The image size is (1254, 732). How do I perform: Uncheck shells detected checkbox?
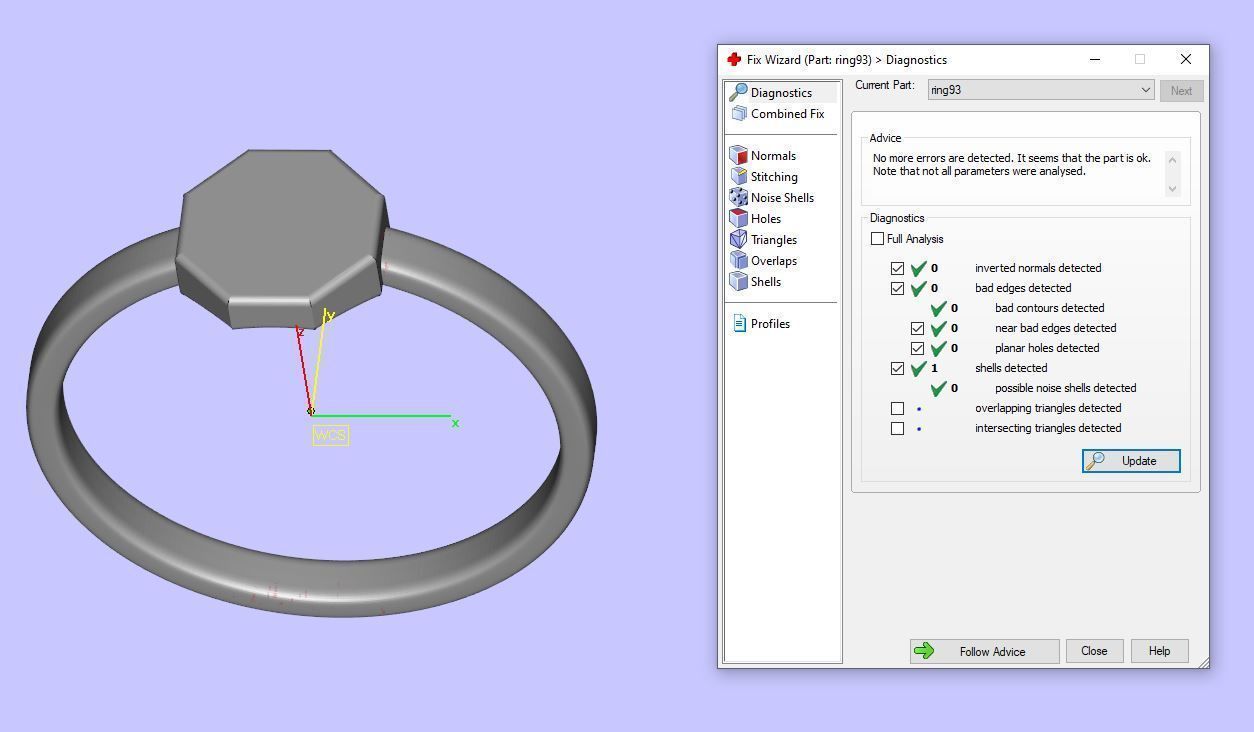(897, 368)
